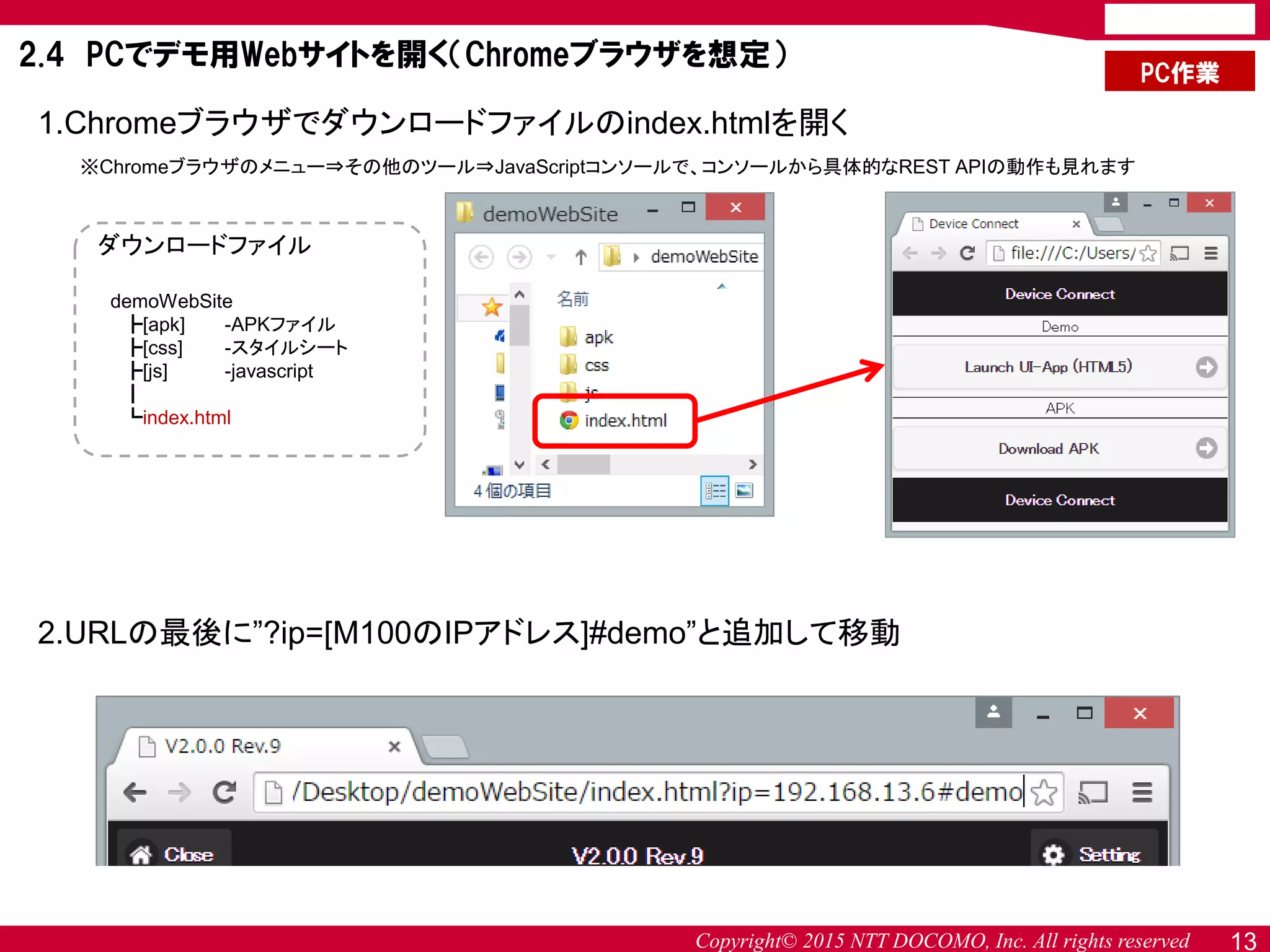Click the "4 個の項目" status bar text
Image resolution: width=1270 pixels, height=952 pixels.
coord(512,491)
